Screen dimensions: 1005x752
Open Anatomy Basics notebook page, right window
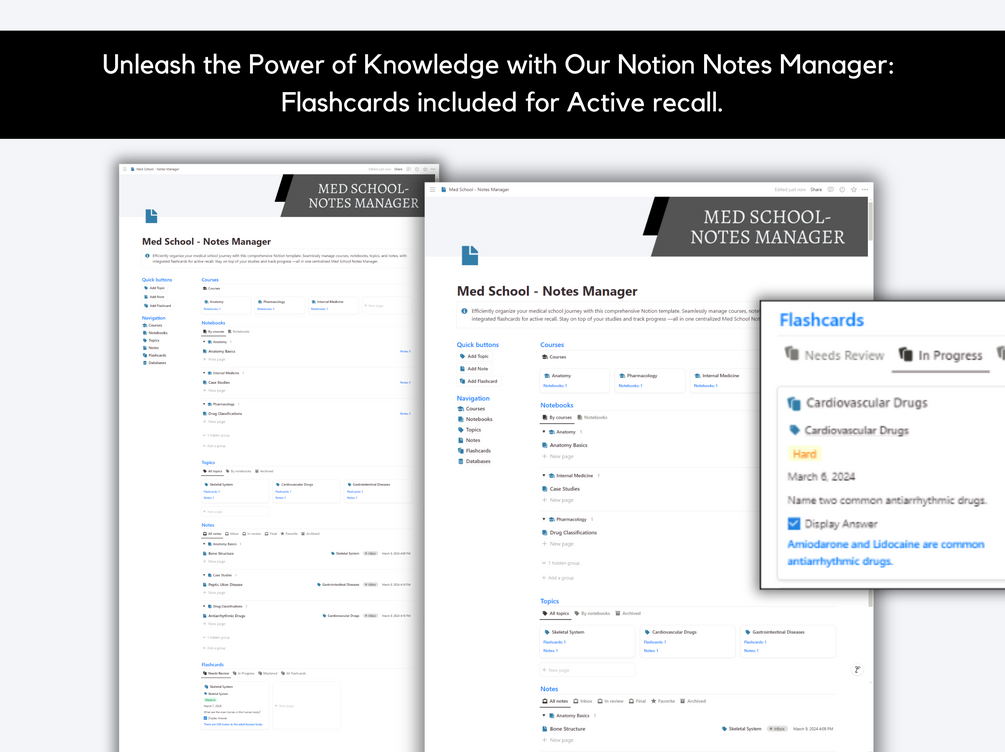(565, 445)
